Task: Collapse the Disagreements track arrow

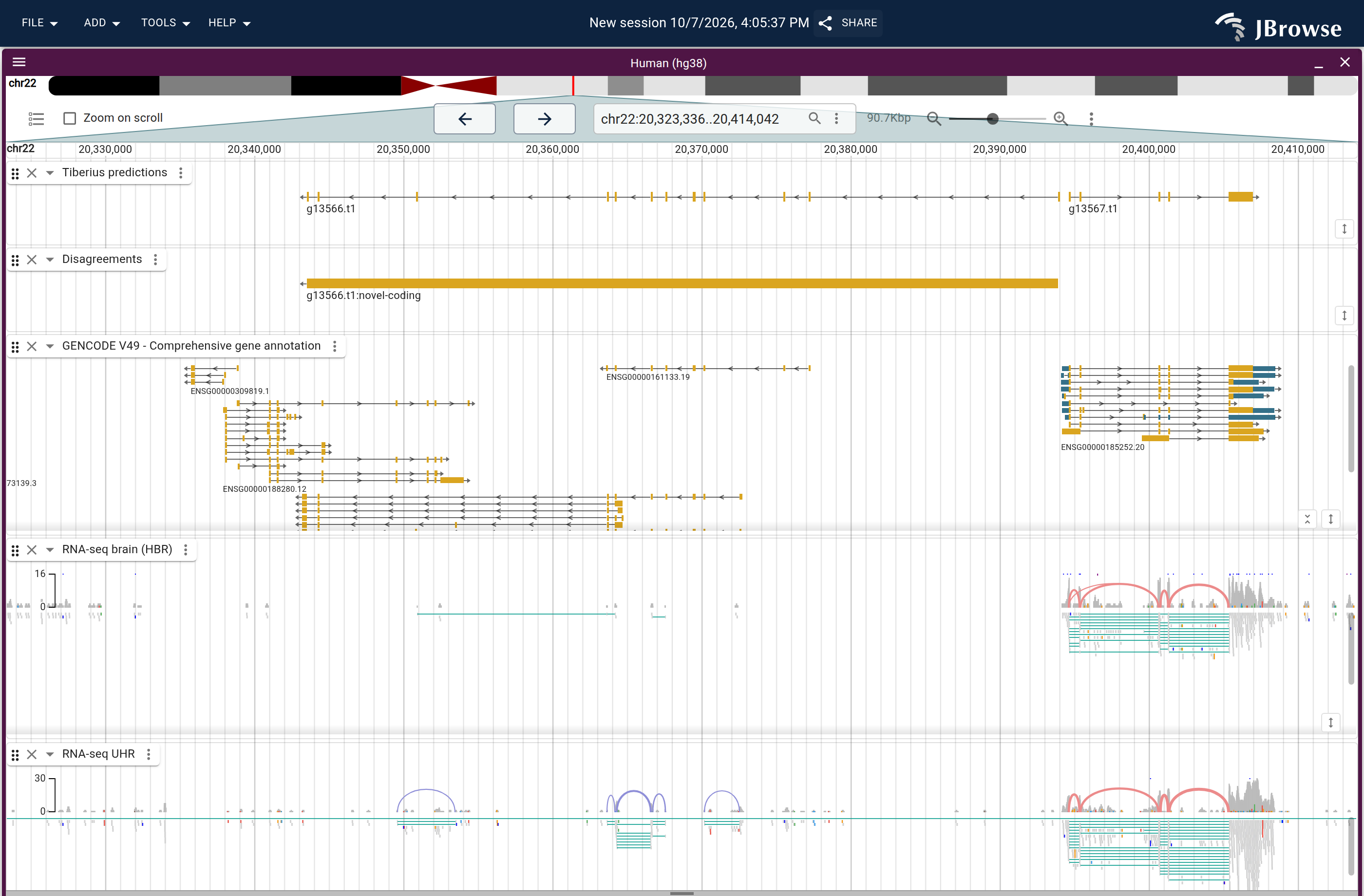Action: pos(50,260)
